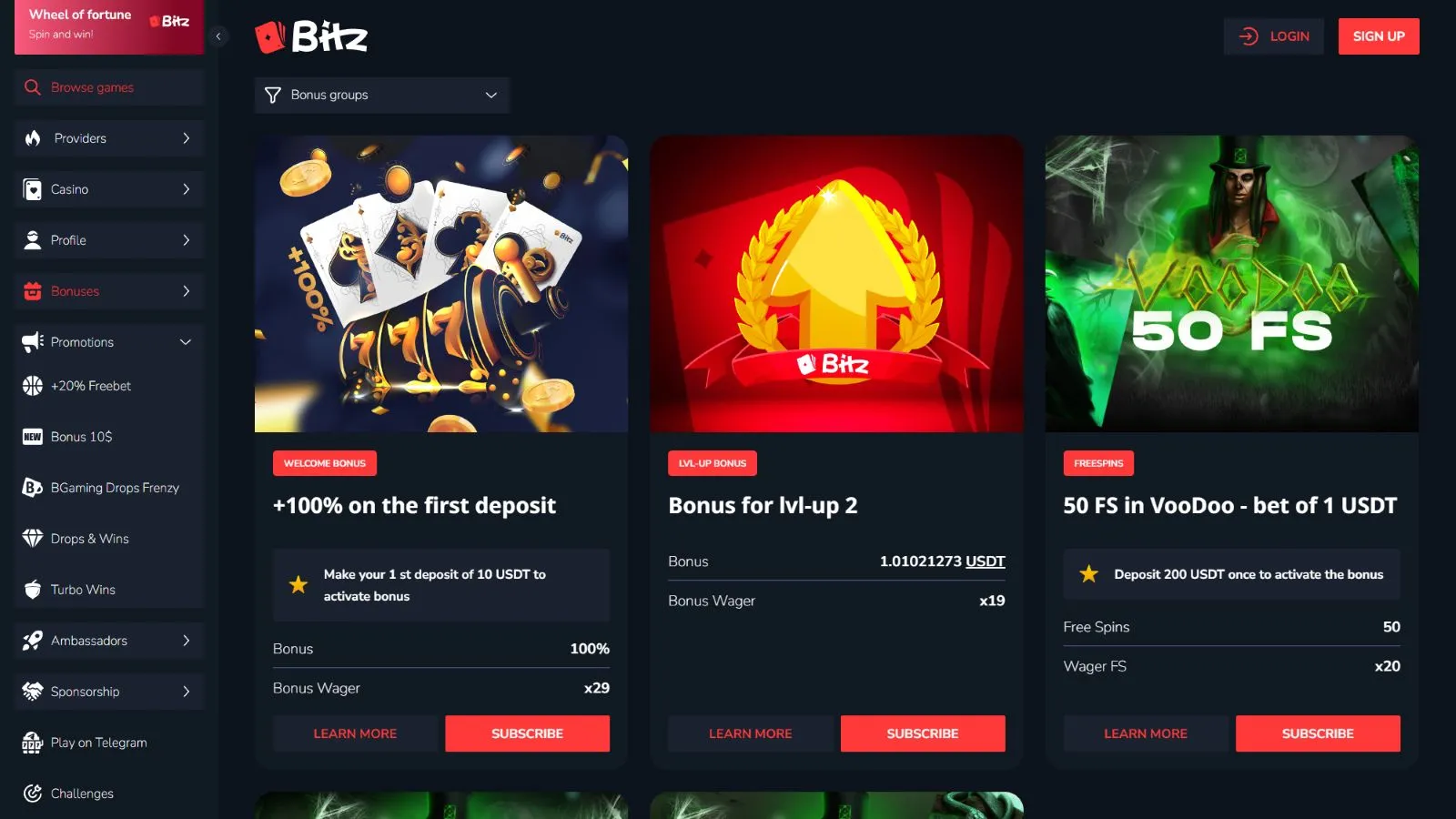Image resolution: width=1456 pixels, height=819 pixels.
Task: Click the Wheel of fortune banner
Action: click(109, 27)
